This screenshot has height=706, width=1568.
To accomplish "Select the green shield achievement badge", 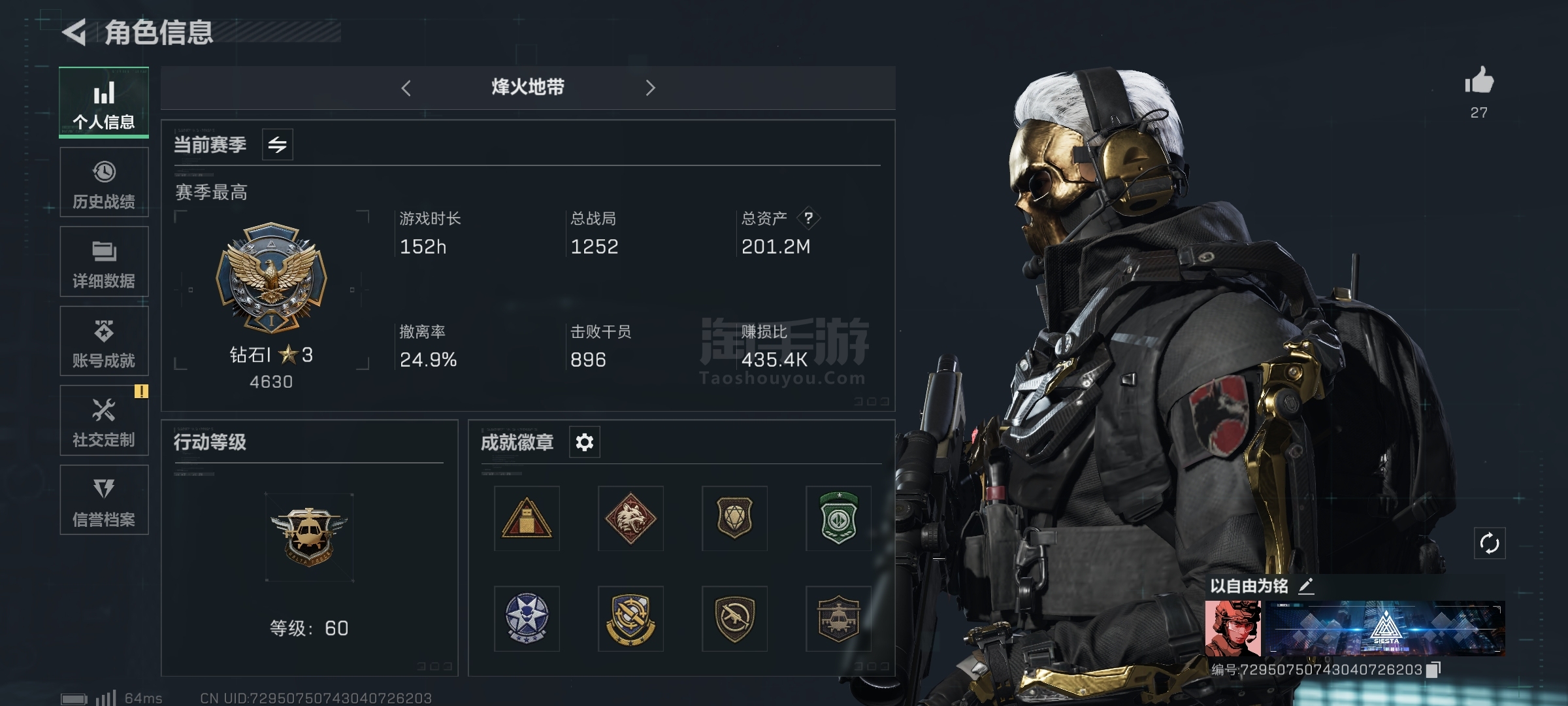I will (838, 518).
